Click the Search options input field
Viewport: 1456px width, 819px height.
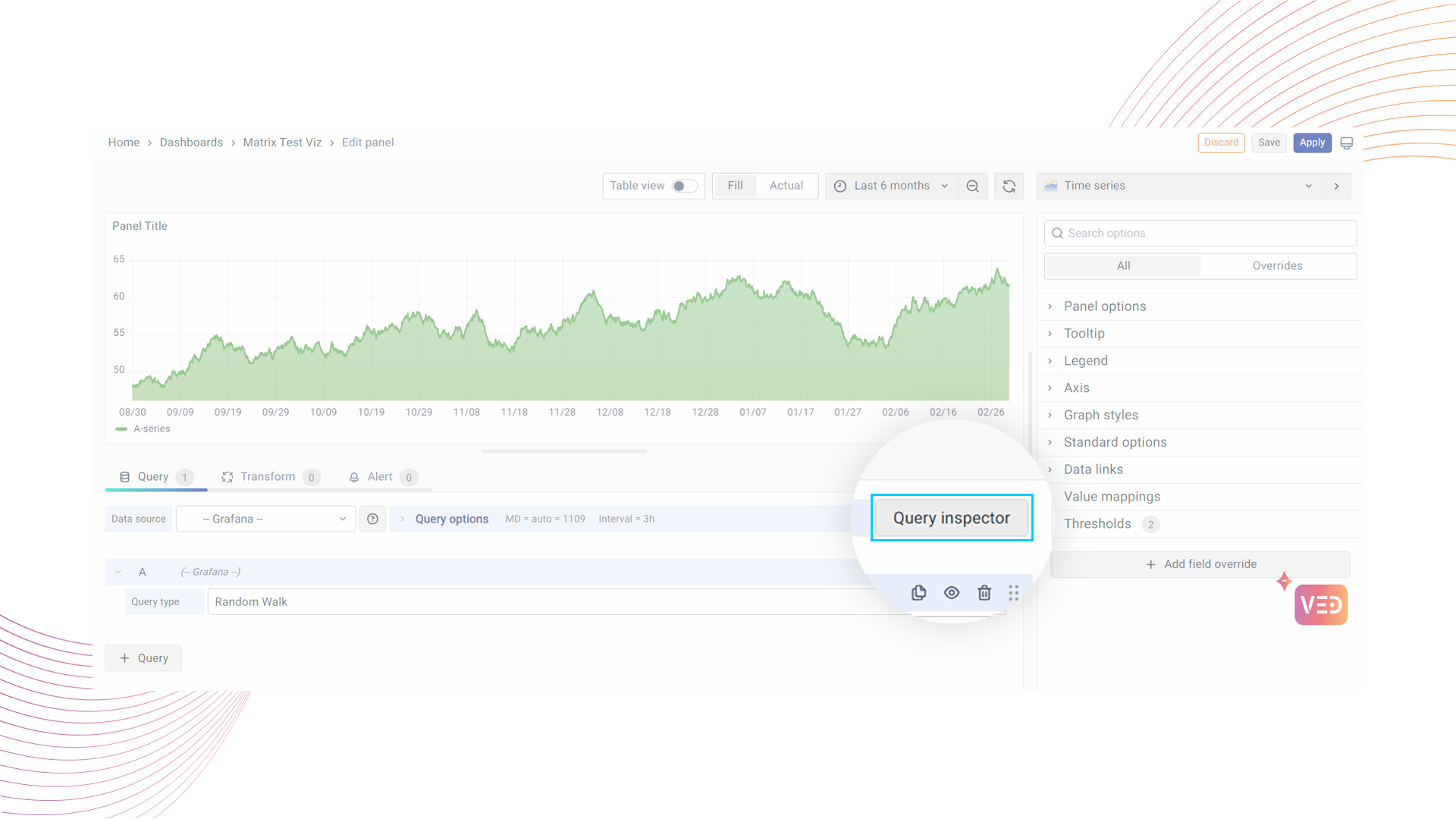[1200, 234]
